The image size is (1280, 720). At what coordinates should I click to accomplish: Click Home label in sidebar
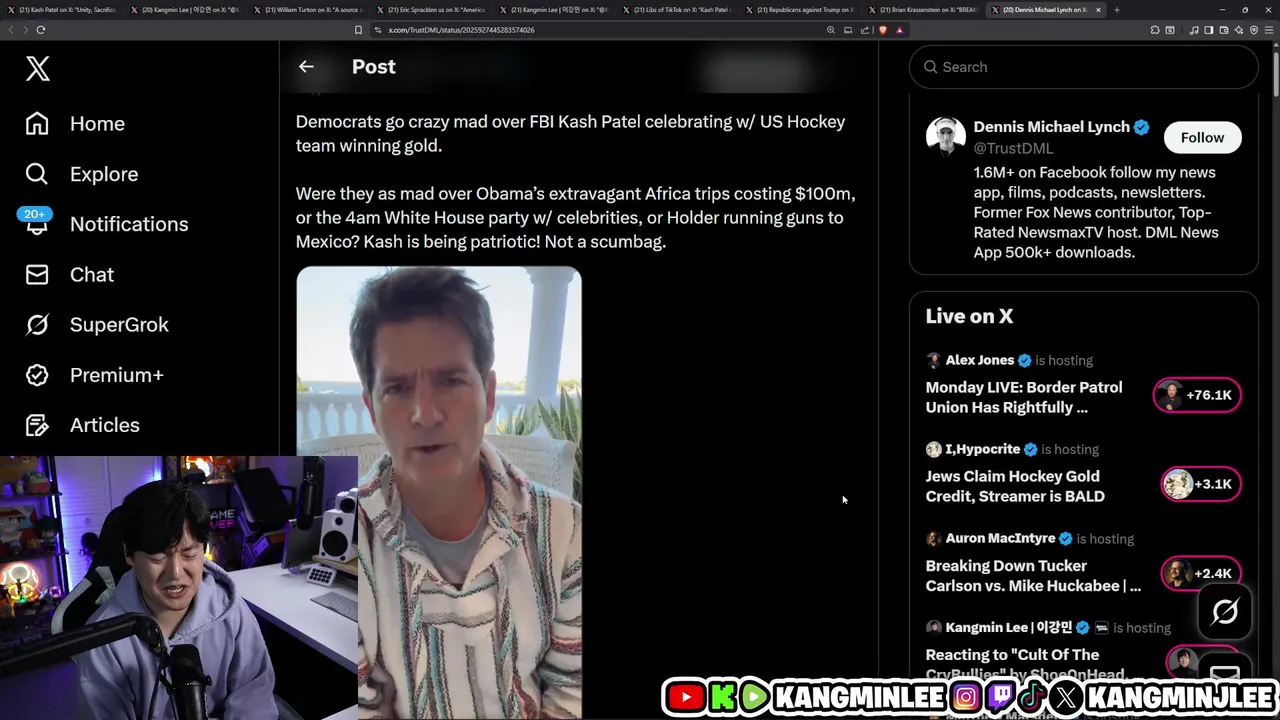97,124
